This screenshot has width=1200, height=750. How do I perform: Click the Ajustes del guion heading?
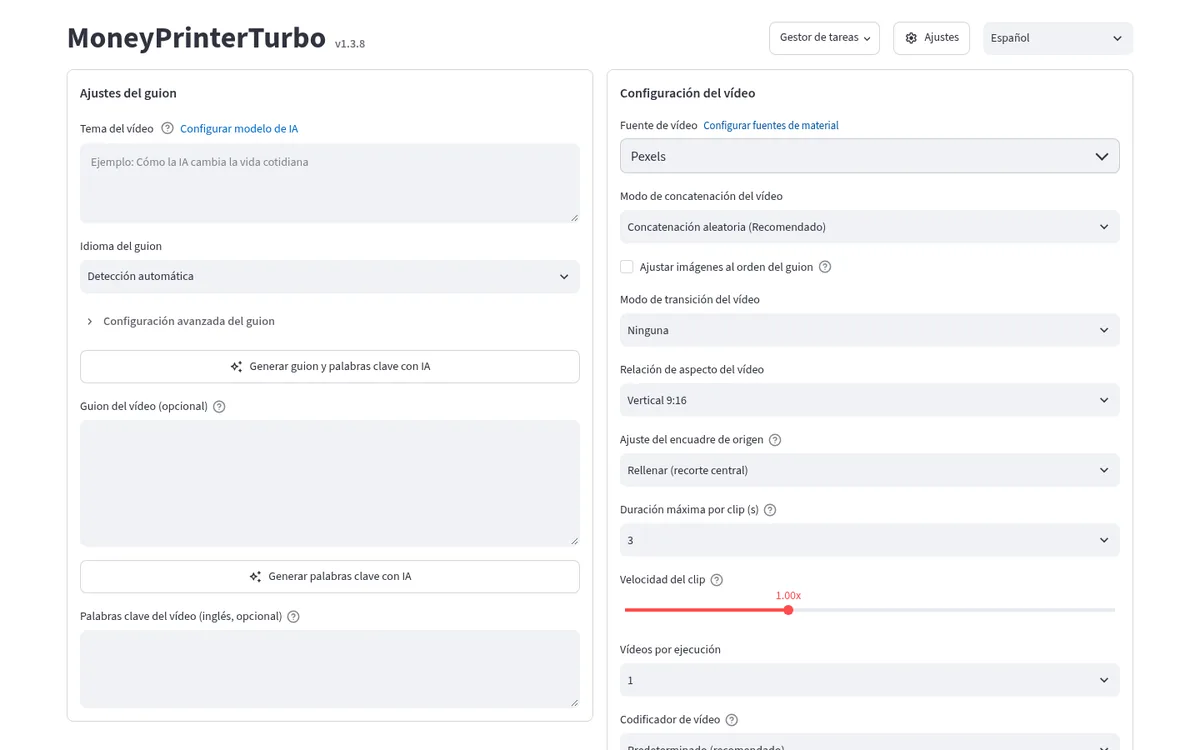coord(128,93)
